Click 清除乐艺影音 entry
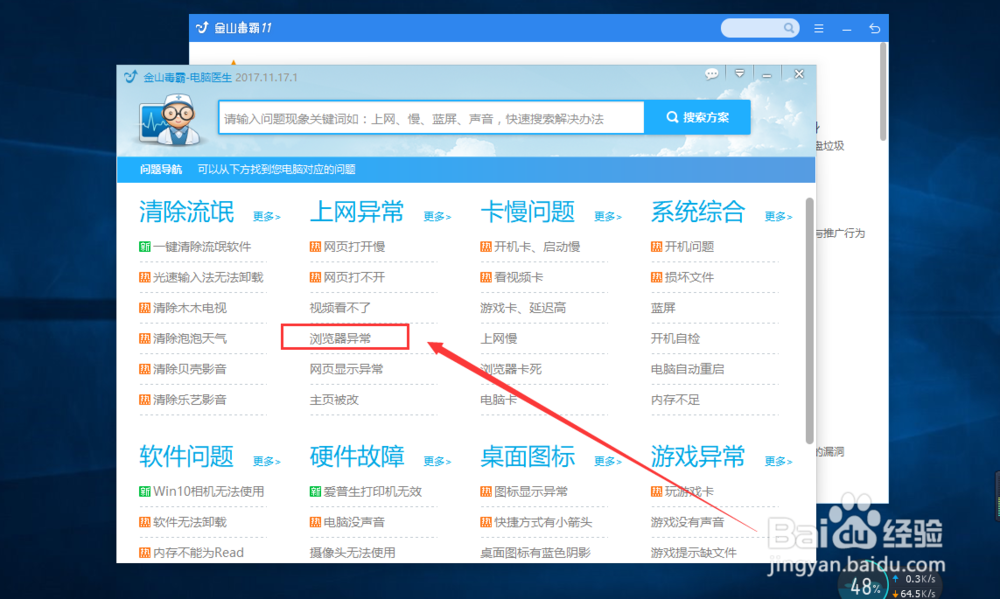This screenshot has width=1000, height=599. tap(183, 400)
